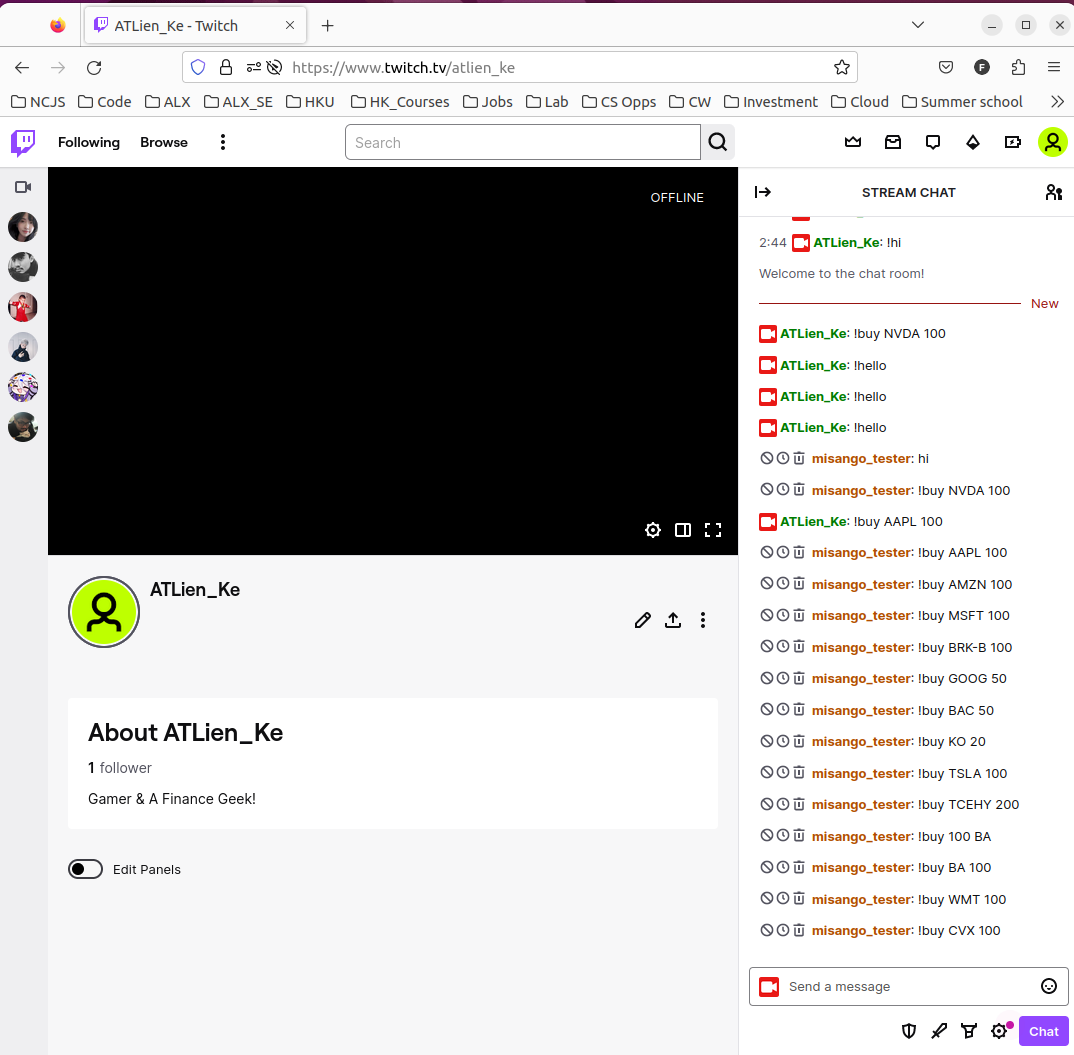Click the Turbo battery icon in the header
This screenshot has height=1055, width=1074.
click(x=1013, y=142)
